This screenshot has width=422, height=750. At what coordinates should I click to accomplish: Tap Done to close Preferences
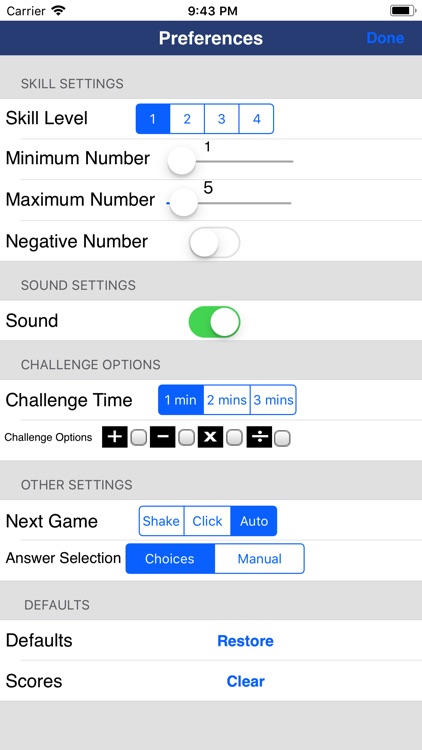pyautogui.click(x=385, y=38)
